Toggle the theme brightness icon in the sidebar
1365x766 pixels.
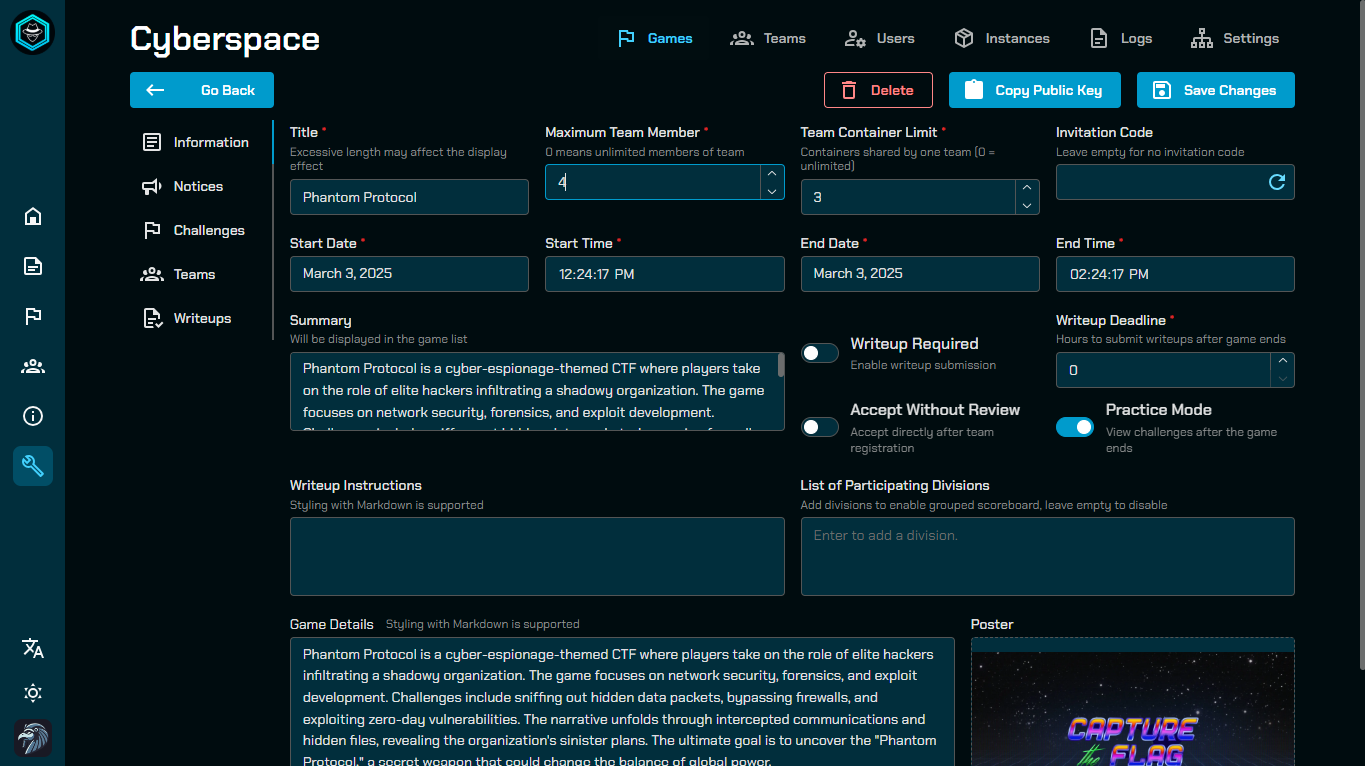click(32, 693)
